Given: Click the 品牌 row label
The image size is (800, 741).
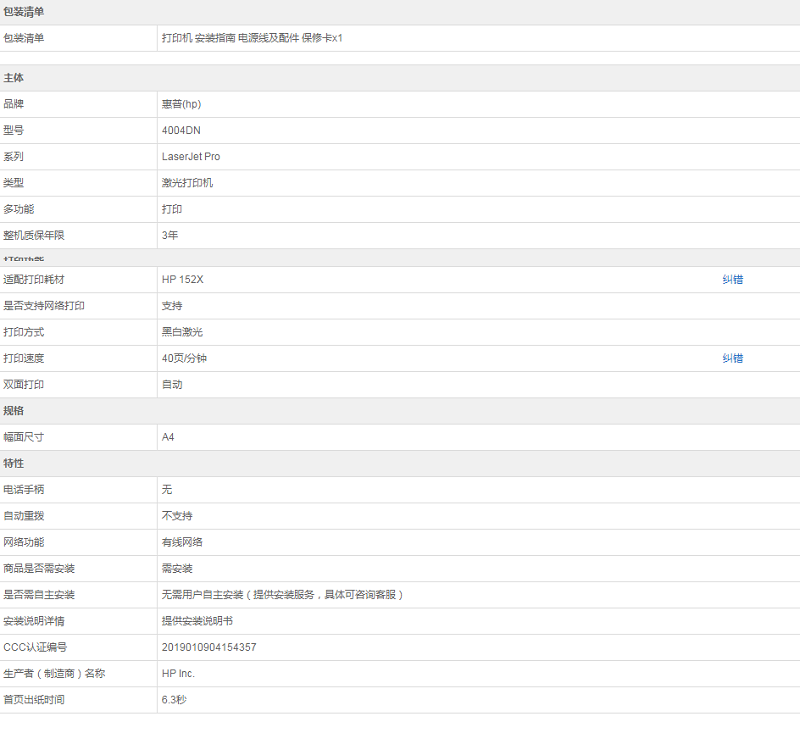Looking at the screenshot, I should click(13, 104).
